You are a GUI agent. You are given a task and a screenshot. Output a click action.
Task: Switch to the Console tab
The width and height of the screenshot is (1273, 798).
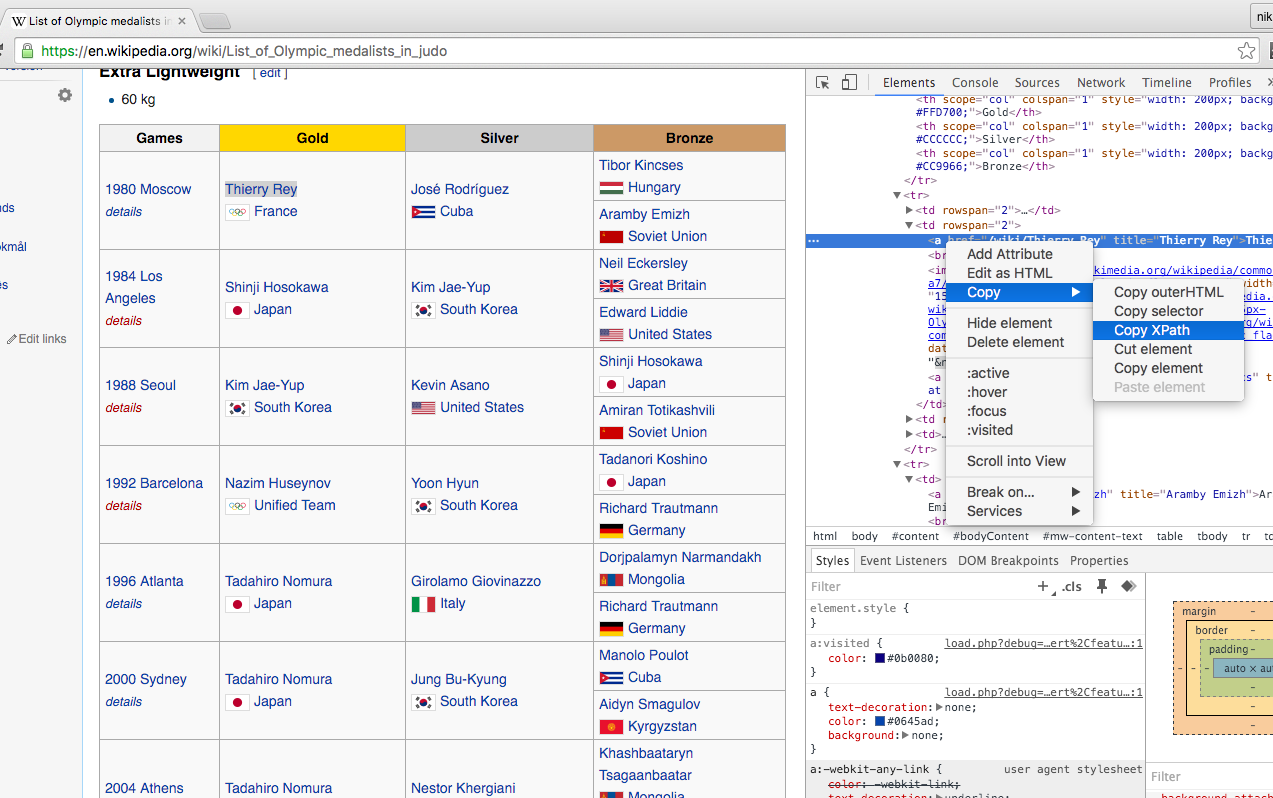pos(974,82)
